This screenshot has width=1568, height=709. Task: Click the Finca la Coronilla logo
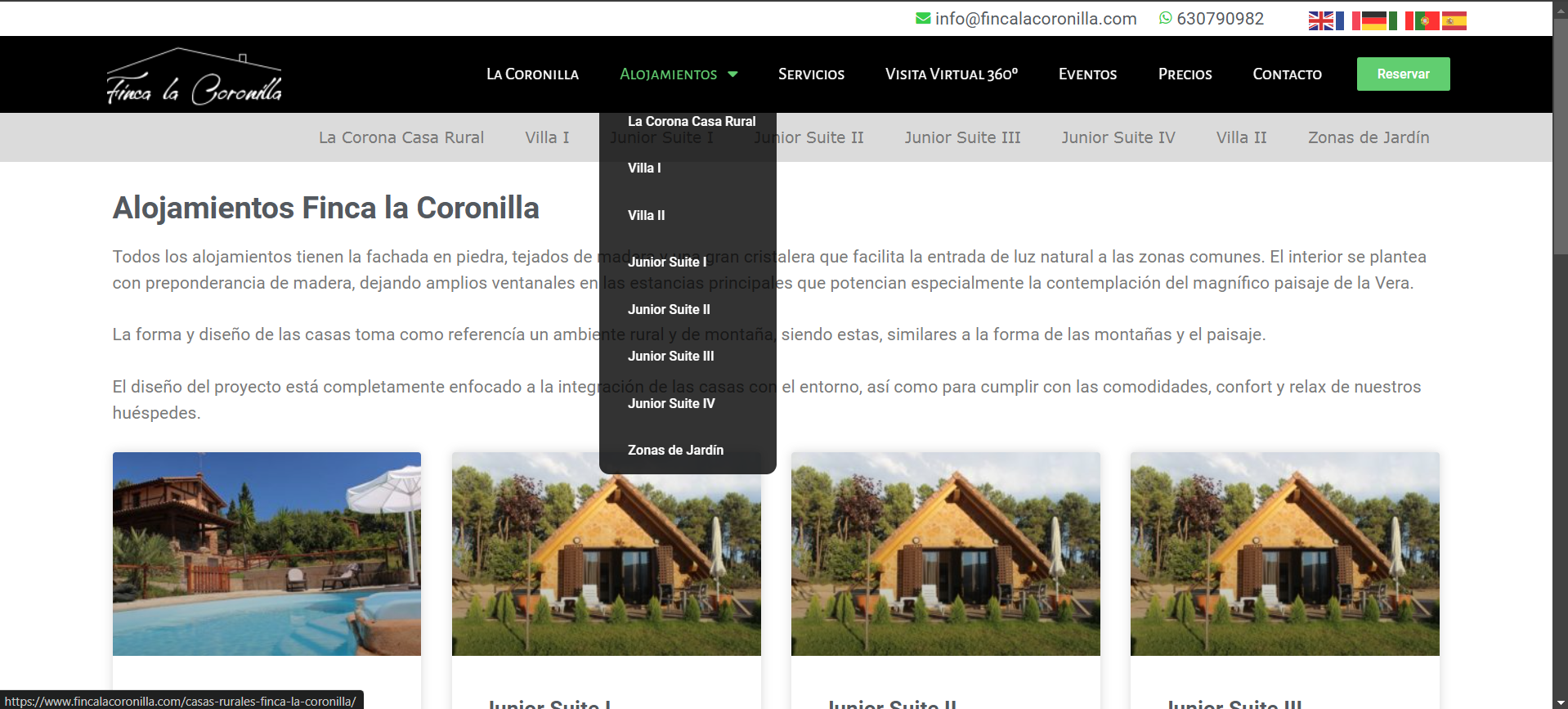(195, 76)
